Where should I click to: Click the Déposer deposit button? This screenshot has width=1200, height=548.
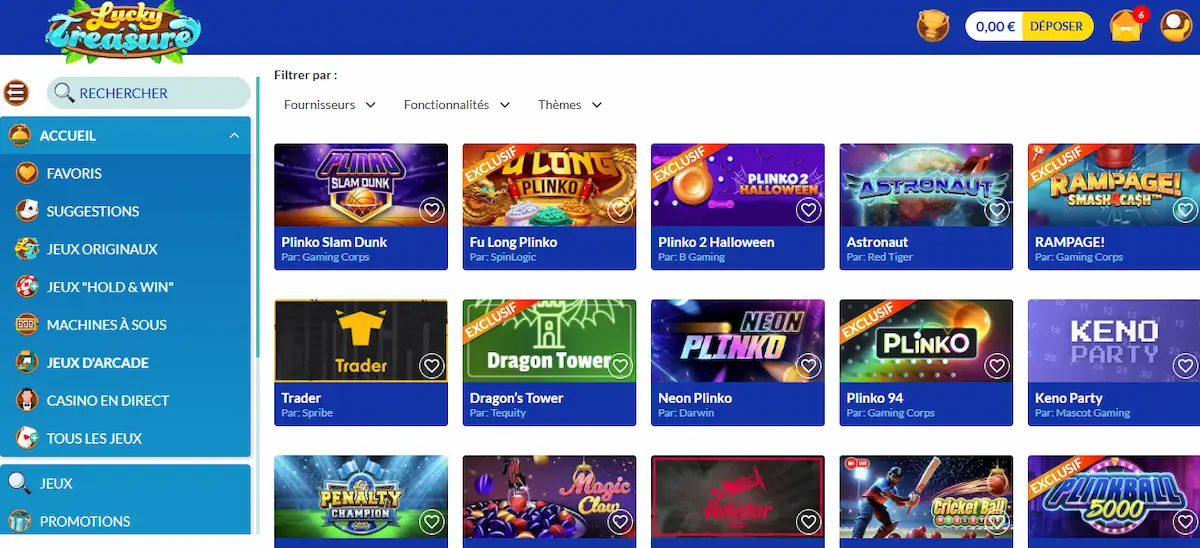click(1057, 26)
